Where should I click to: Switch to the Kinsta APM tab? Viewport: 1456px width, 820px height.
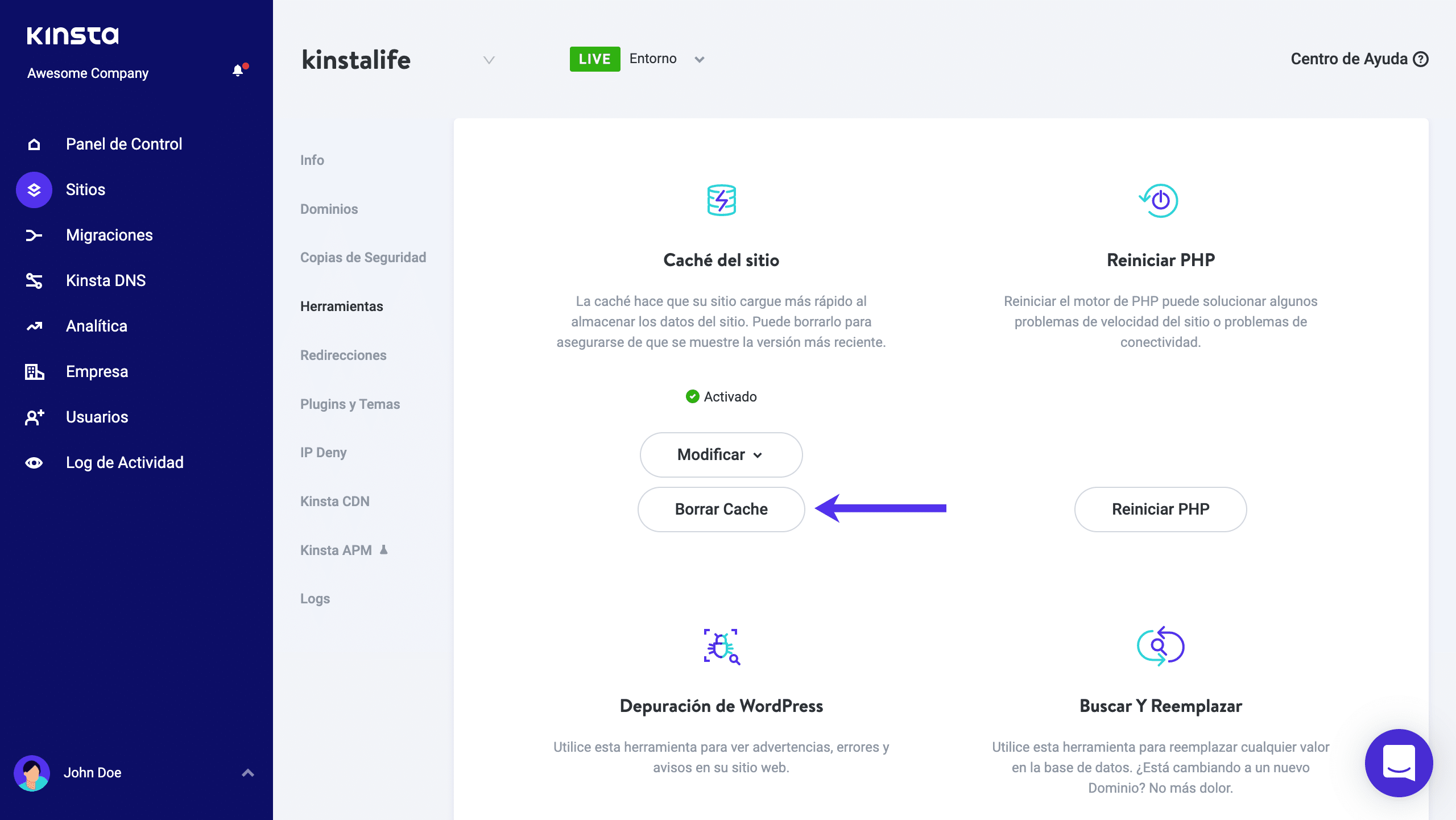[336, 550]
